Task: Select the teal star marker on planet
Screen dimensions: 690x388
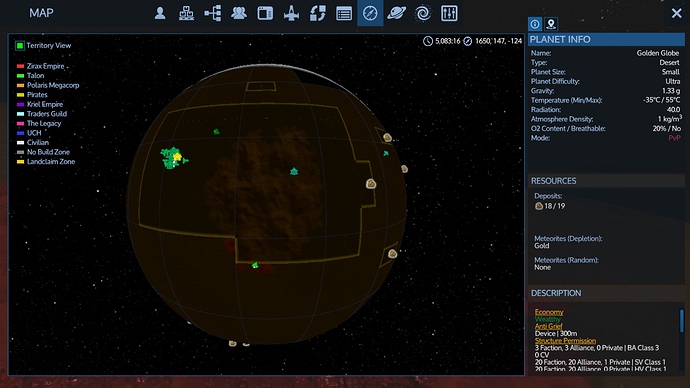Action: (x=294, y=171)
